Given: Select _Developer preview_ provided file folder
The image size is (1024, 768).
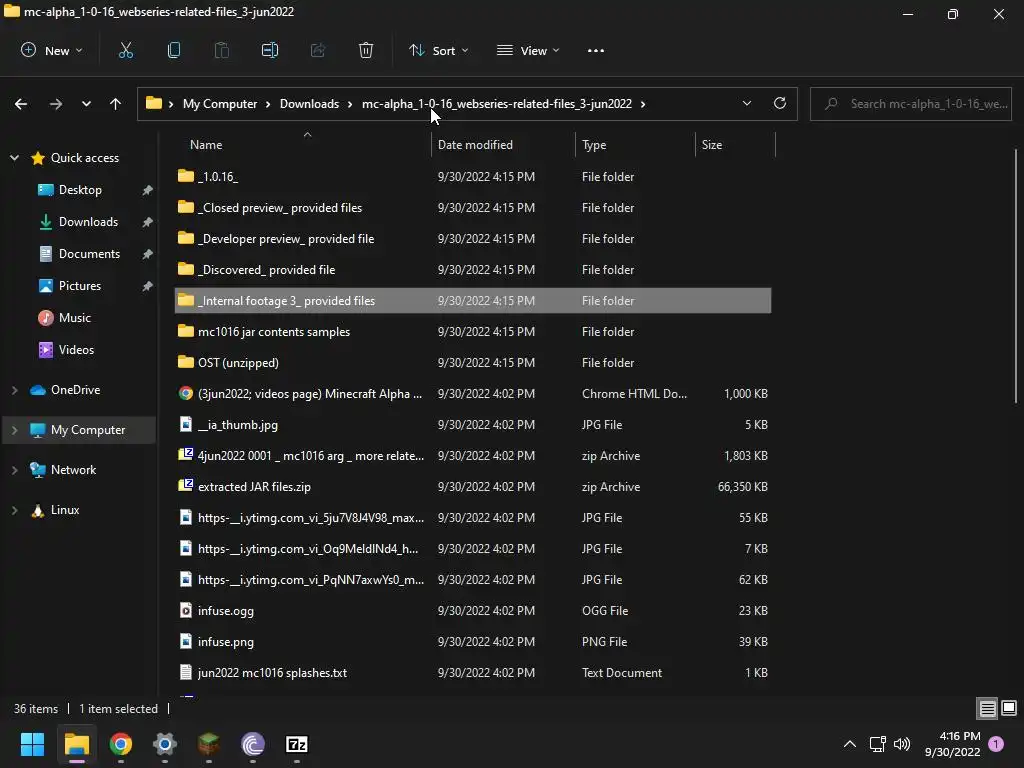Looking at the screenshot, I should point(473,238).
